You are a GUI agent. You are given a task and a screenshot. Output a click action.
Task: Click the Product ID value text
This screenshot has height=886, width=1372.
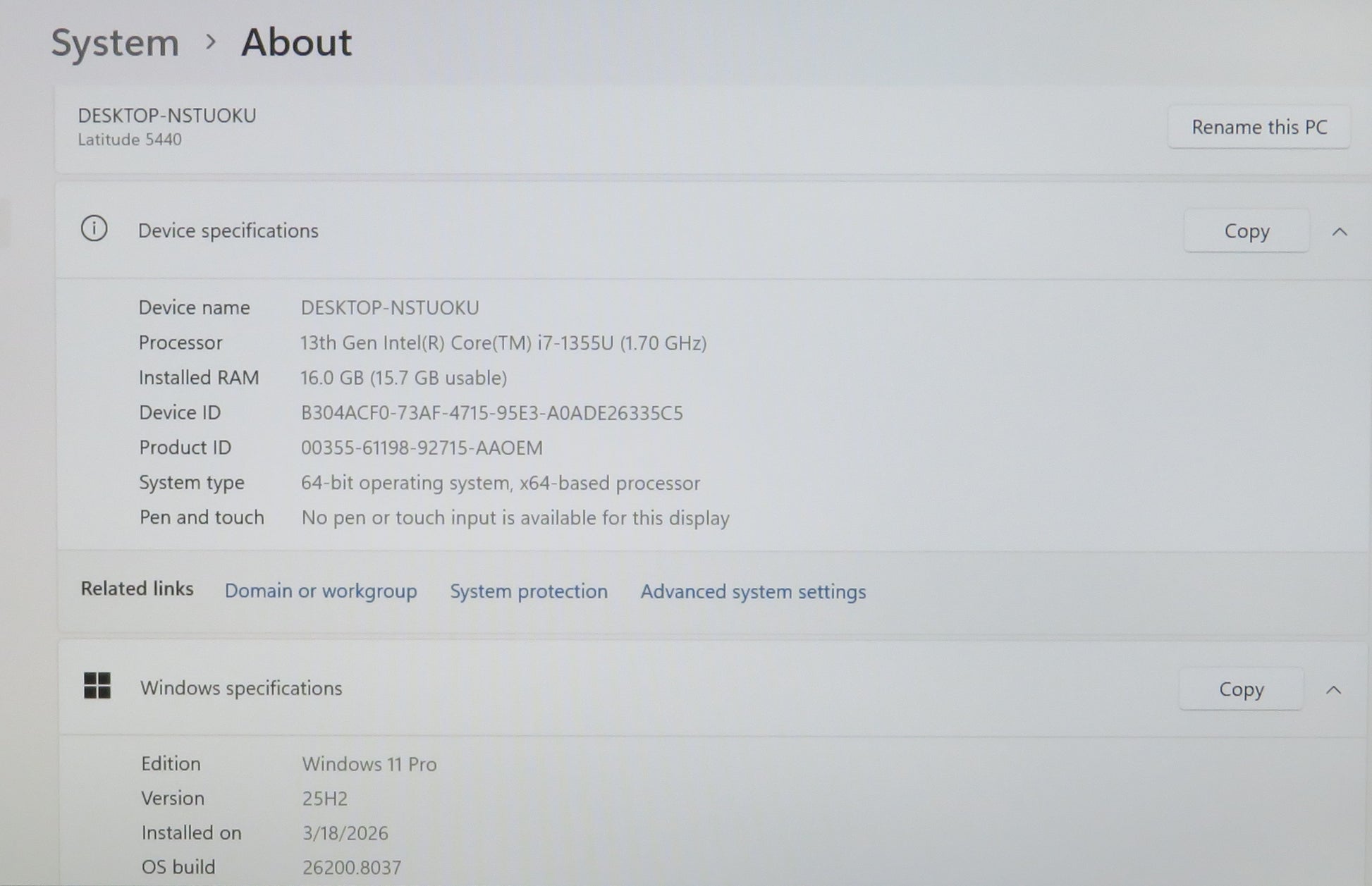(422, 448)
